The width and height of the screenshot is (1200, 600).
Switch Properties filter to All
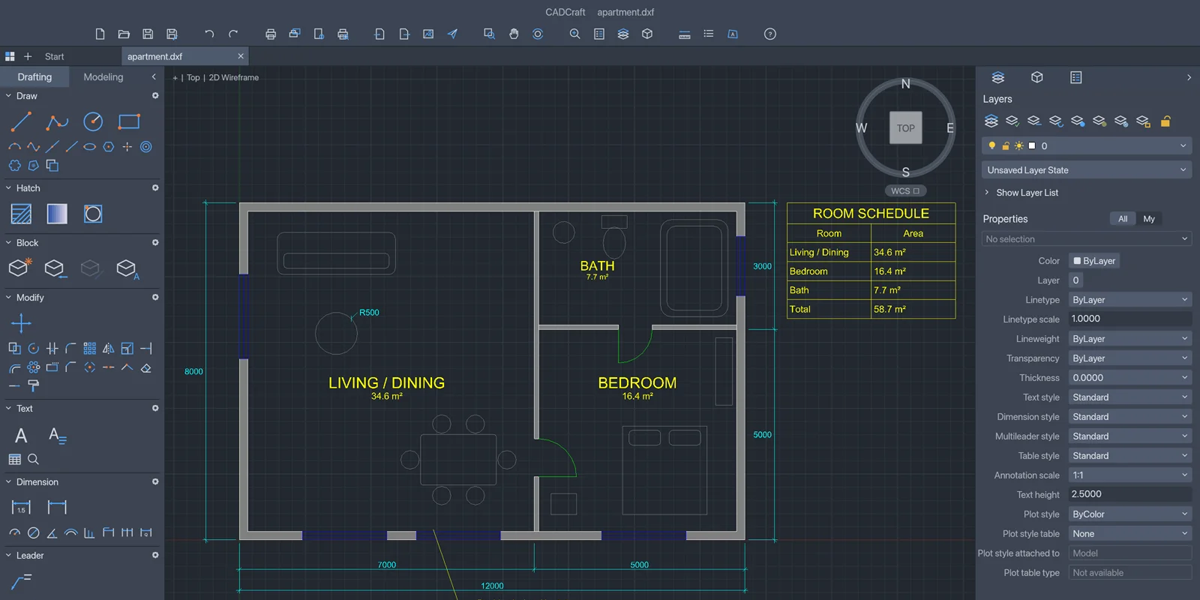point(1123,219)
